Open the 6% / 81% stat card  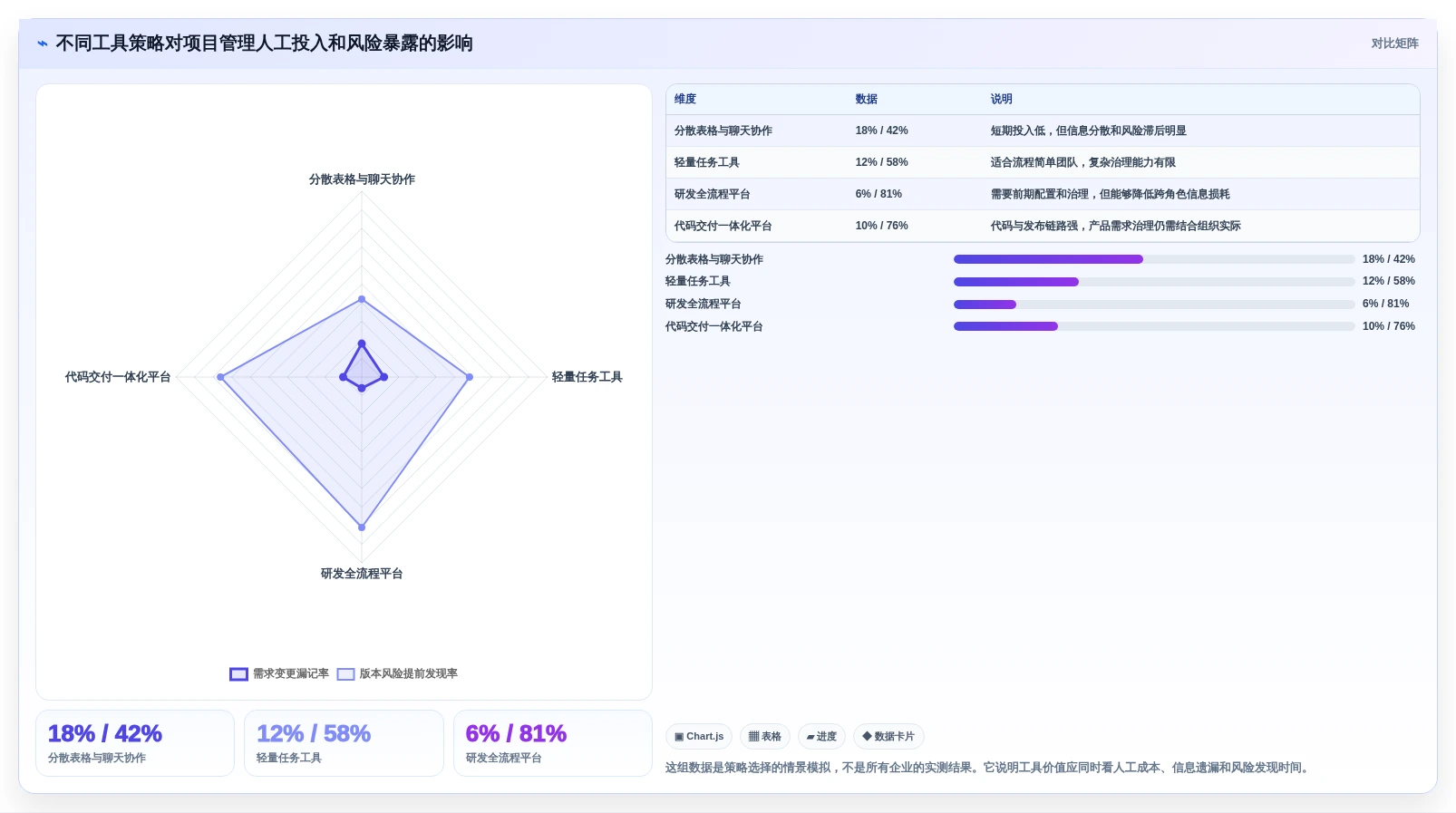tap(553, 743)
